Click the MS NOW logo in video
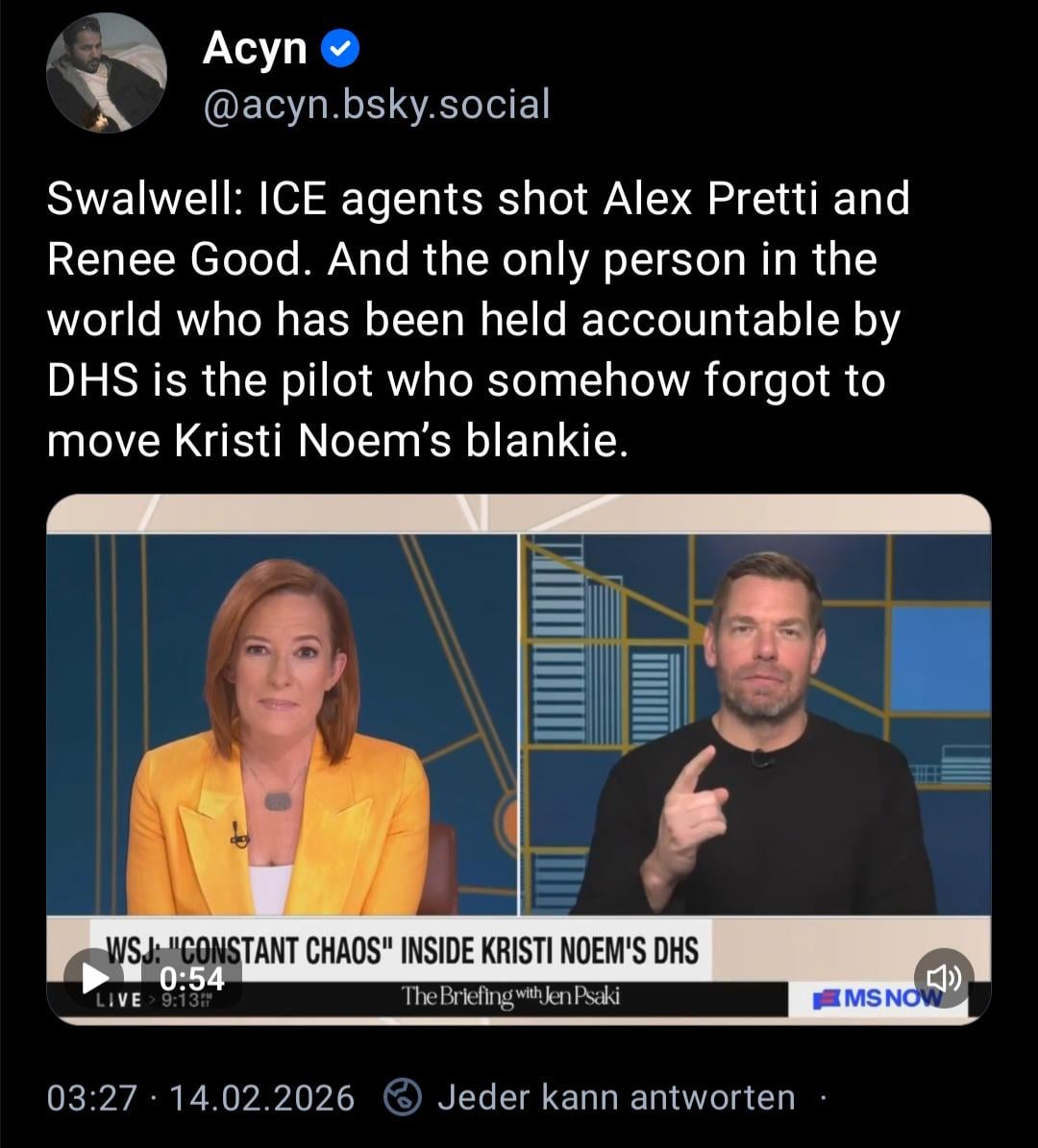The image size is (1038, 1148). (877, 998)
